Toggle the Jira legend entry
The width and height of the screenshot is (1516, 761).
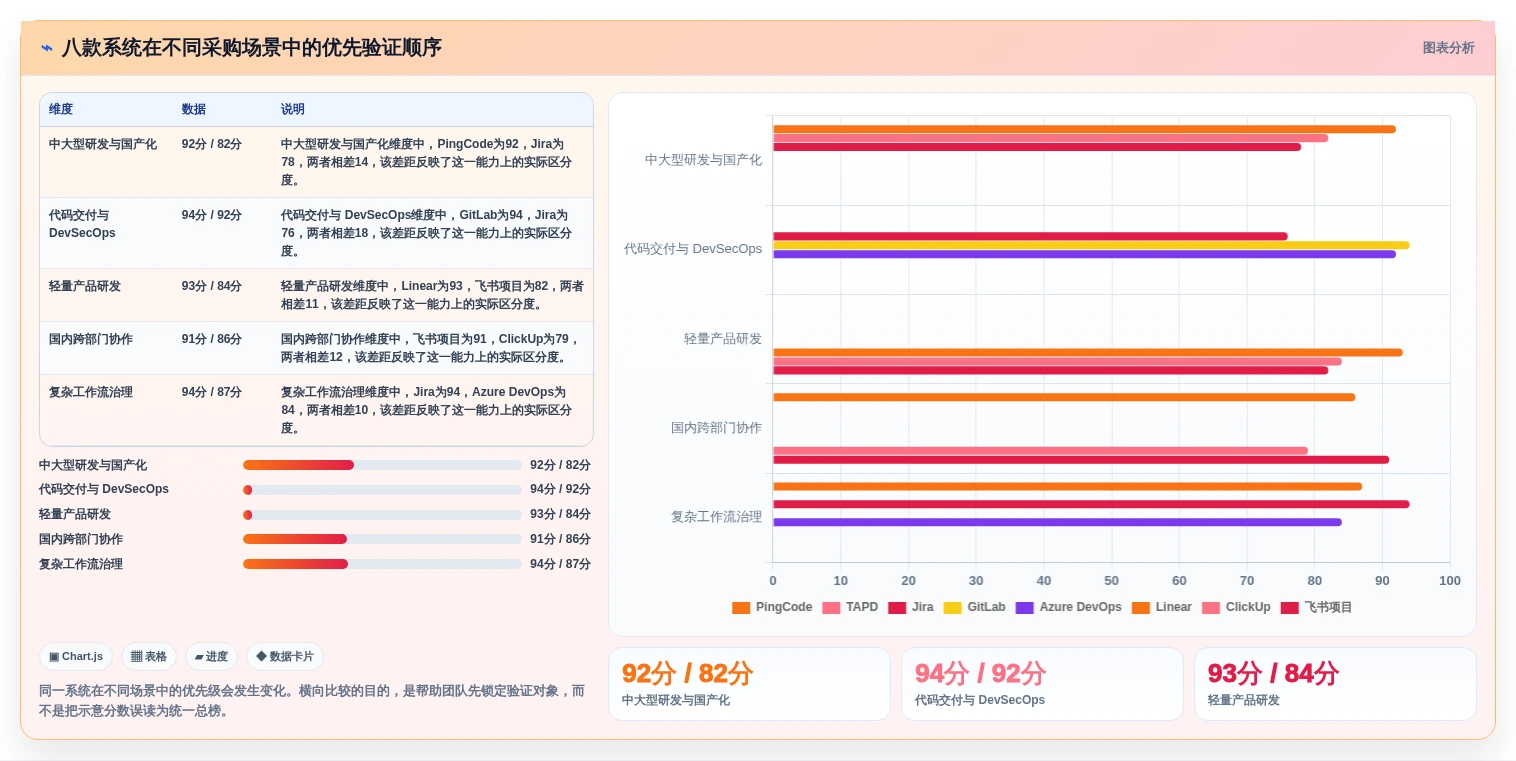[910, 608]
